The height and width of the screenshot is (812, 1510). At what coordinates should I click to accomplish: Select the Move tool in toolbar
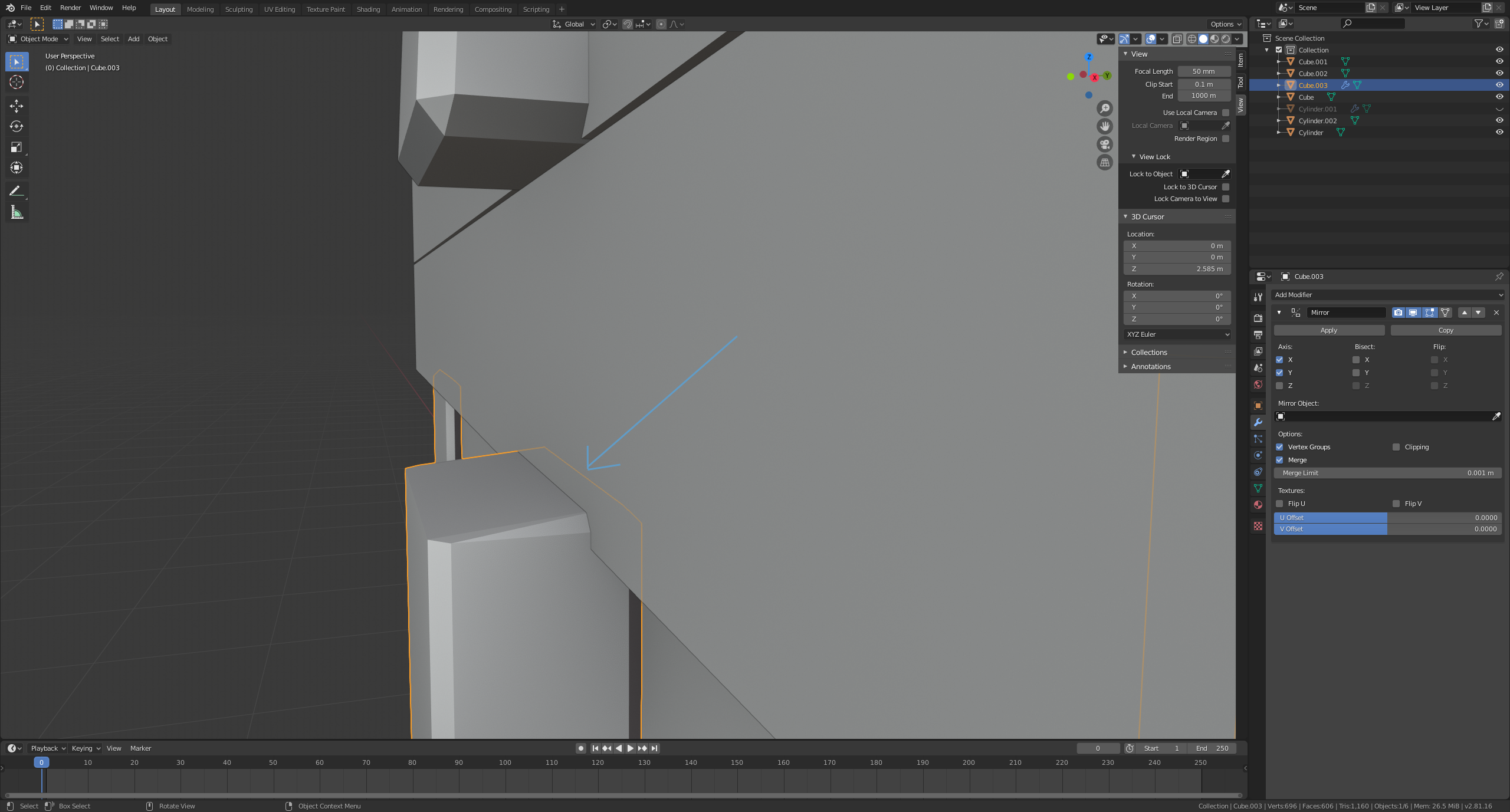pos(17,106)
